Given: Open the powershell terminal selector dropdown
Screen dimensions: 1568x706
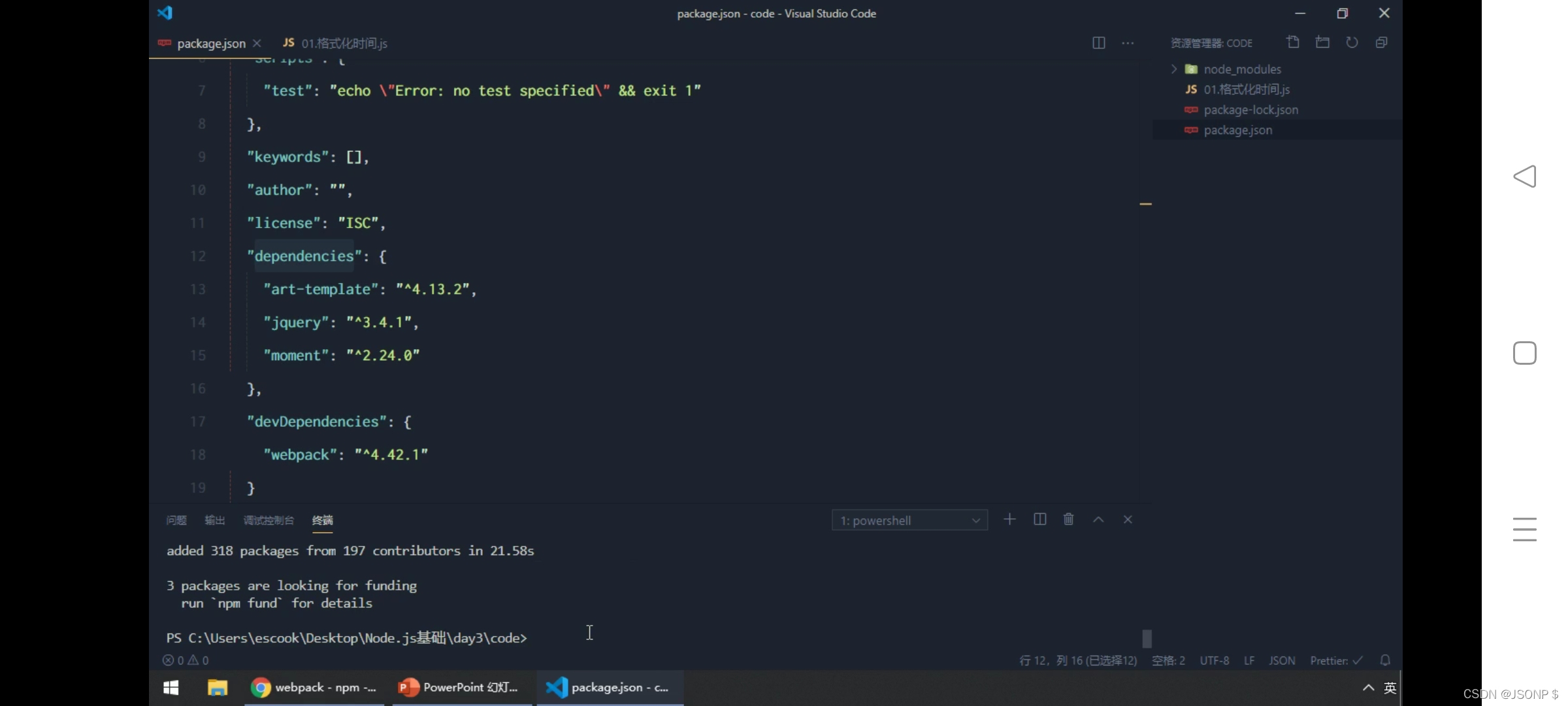Looking at the screenshot, I should (909, 520).
